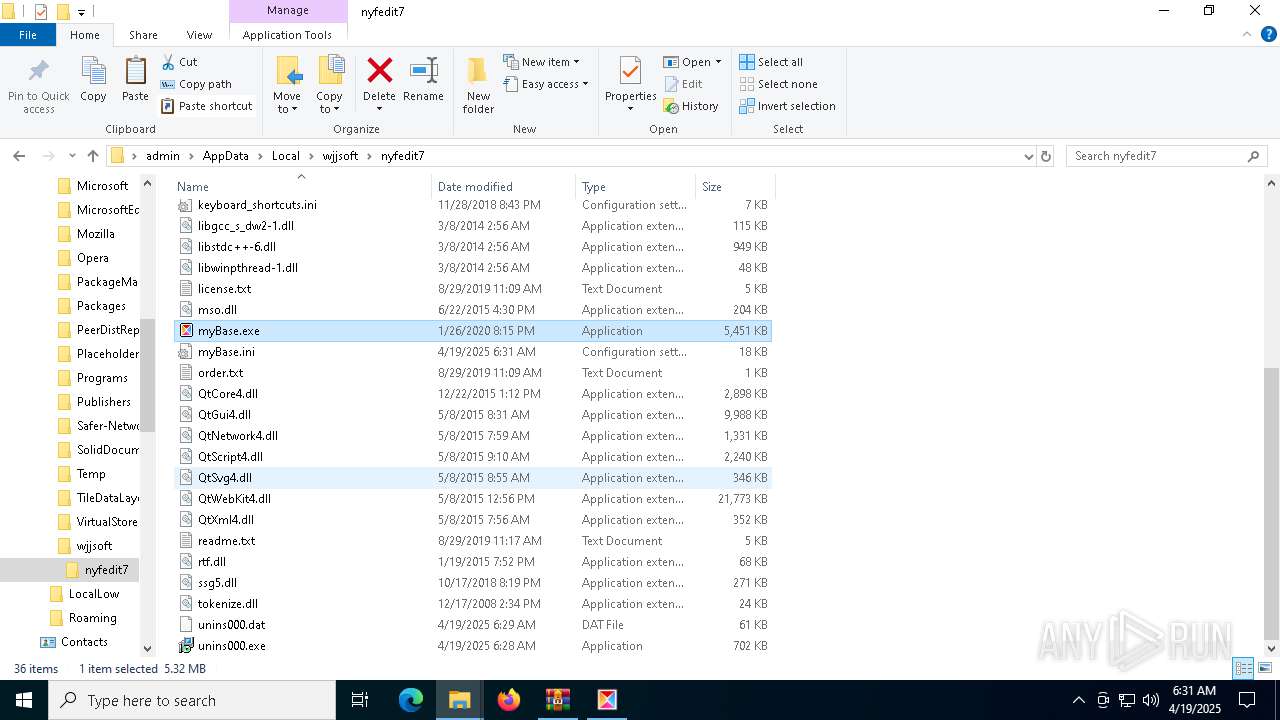This screenshot has height=720, width=1280.
Task: Click the Cut scissors button
Action: 180,62
